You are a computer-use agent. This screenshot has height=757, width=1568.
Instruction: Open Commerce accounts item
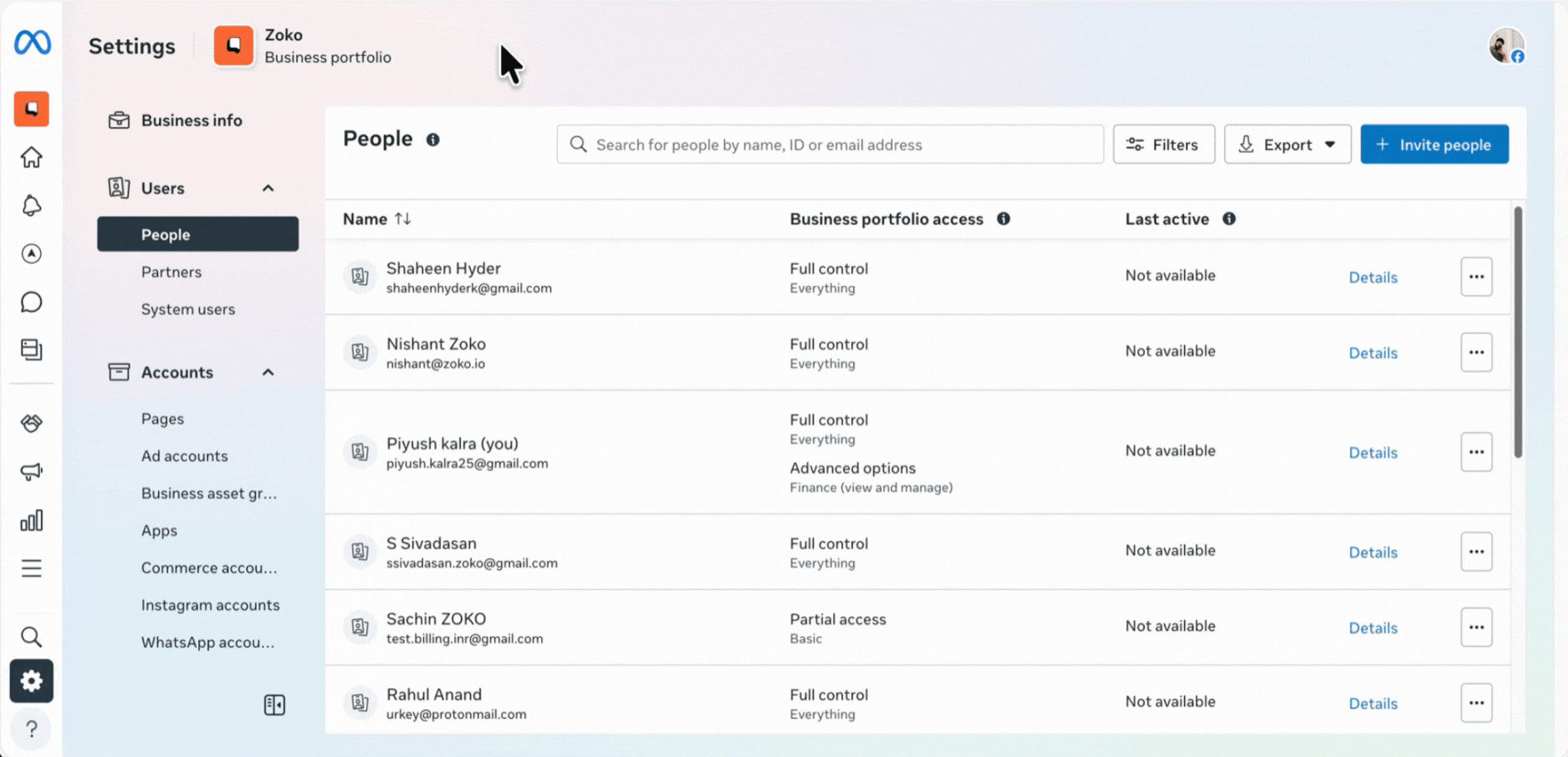209,568
